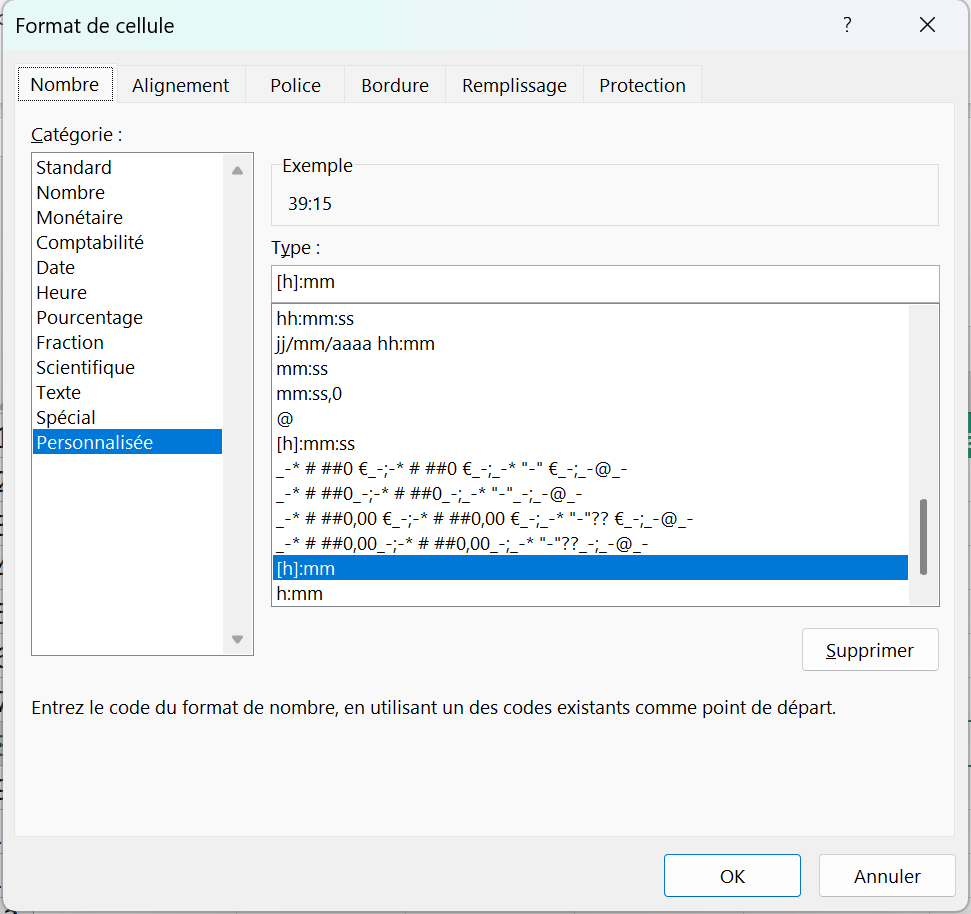971x914 pixels.
Task: Pick the euro format without decimals
Action: coord(590,469)
